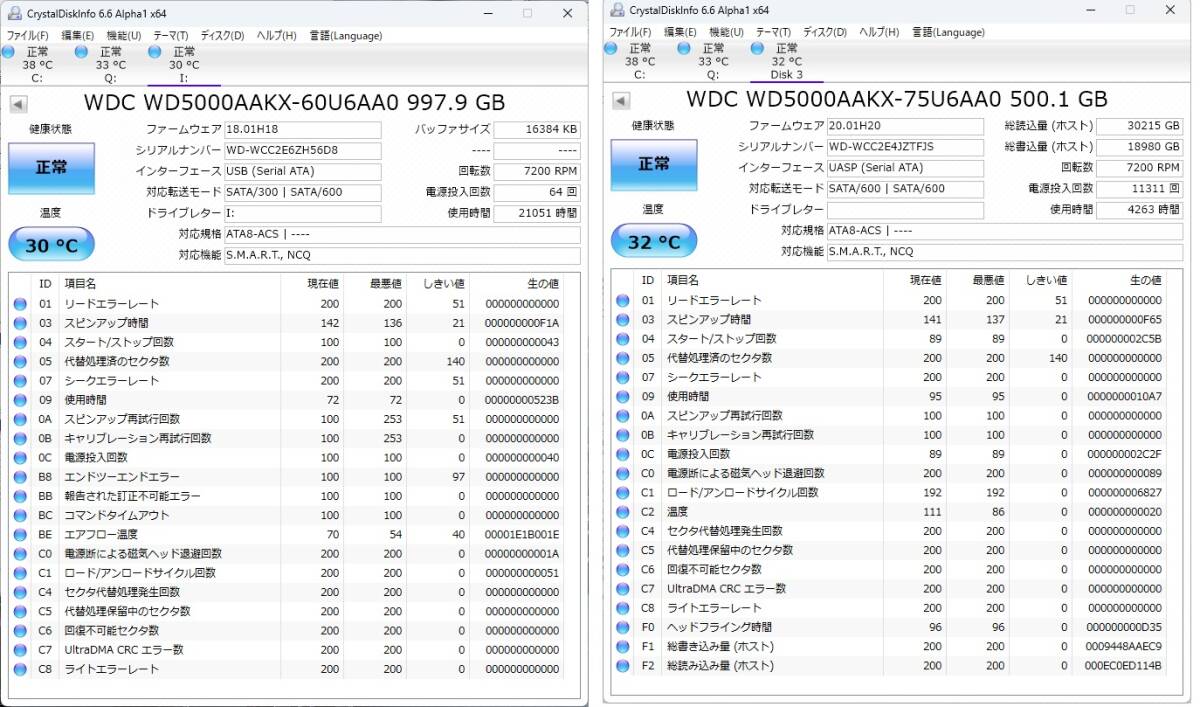Image resolution: width=1200 pixels, height=707 pixels.
Task: Select drive I: status icon in left window
Action: (154, 51)
